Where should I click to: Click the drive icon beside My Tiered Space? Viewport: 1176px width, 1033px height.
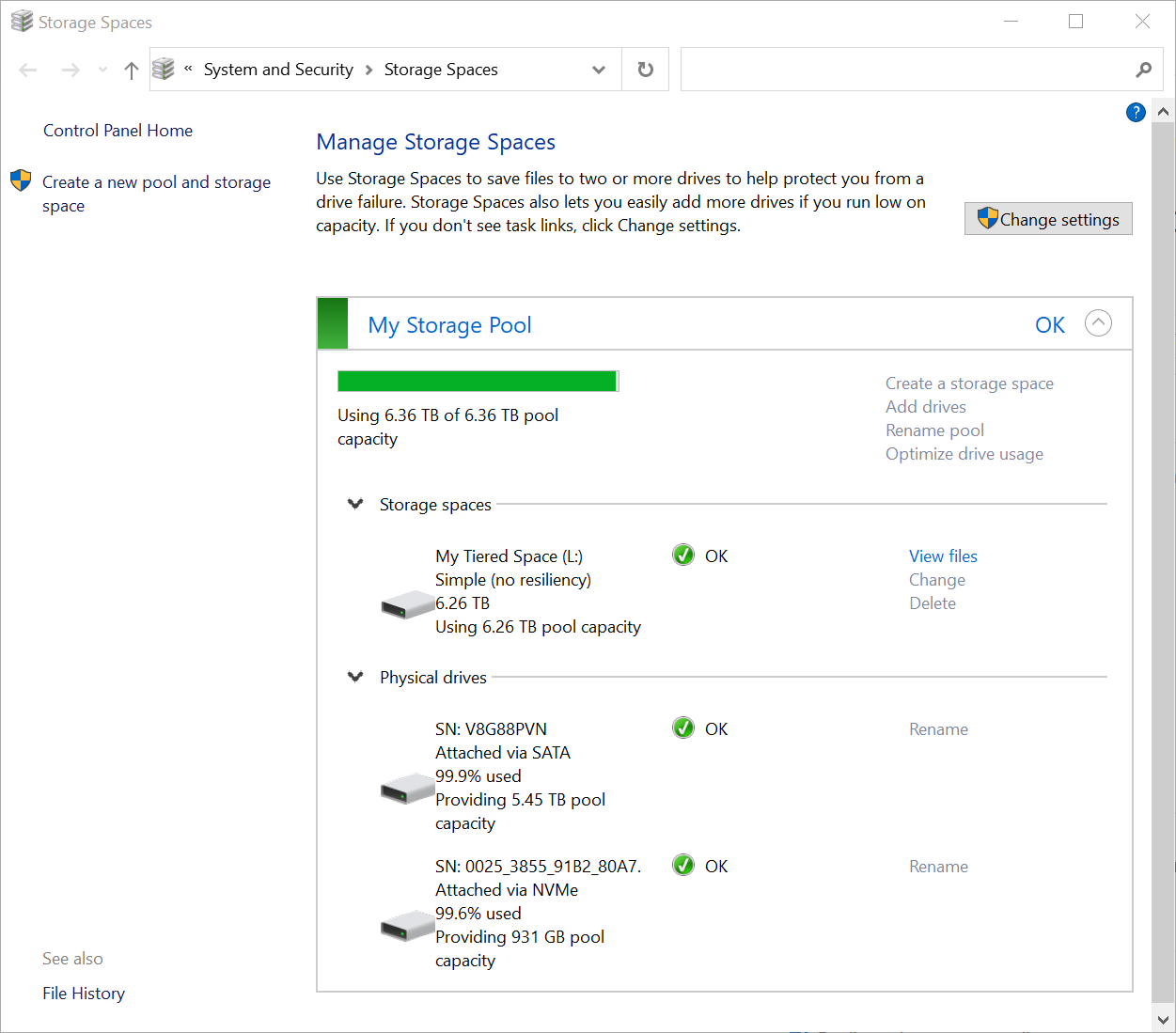coord(407,603)
